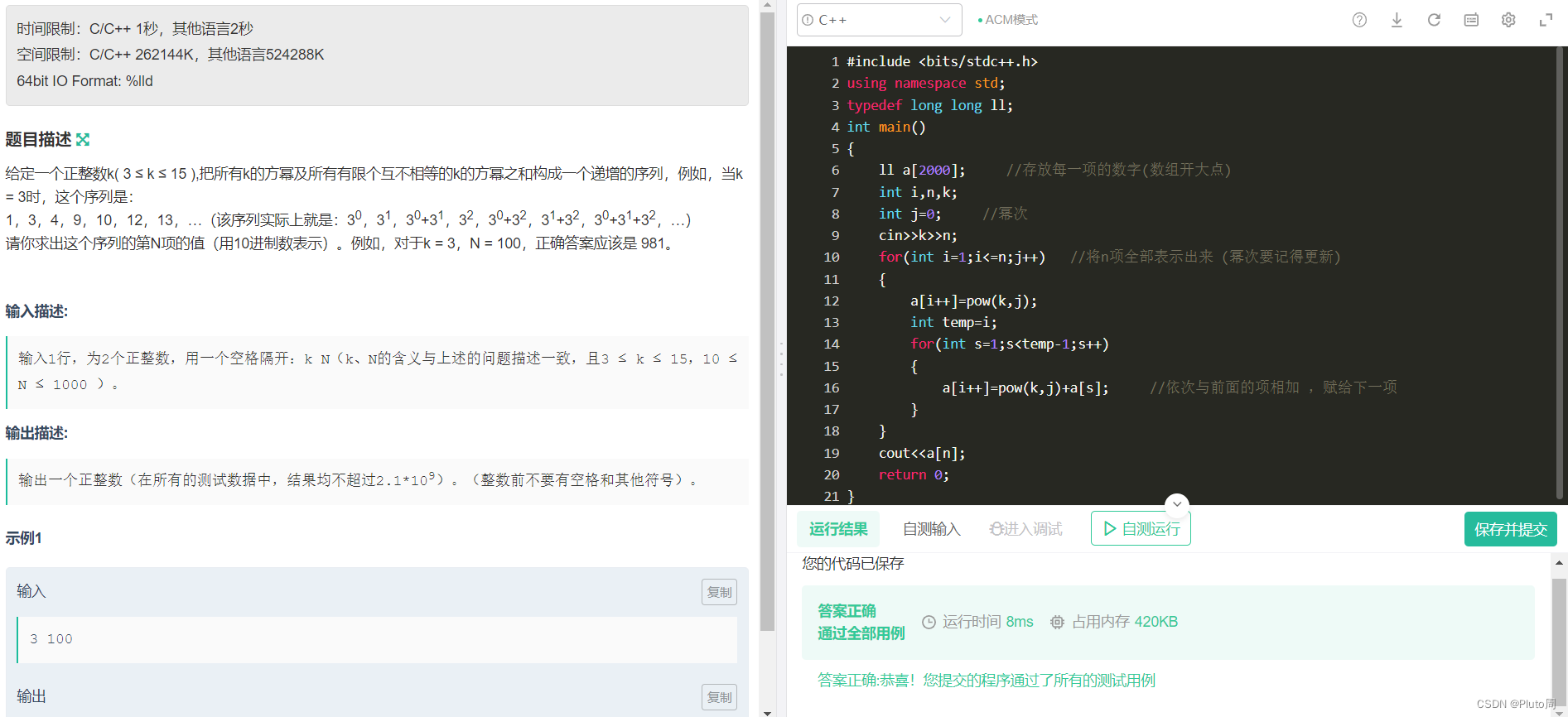The width and height of the screenshot is (1568, 717).
Task: Click the 64bit IO Format line
Action: (x=84, y=81)
